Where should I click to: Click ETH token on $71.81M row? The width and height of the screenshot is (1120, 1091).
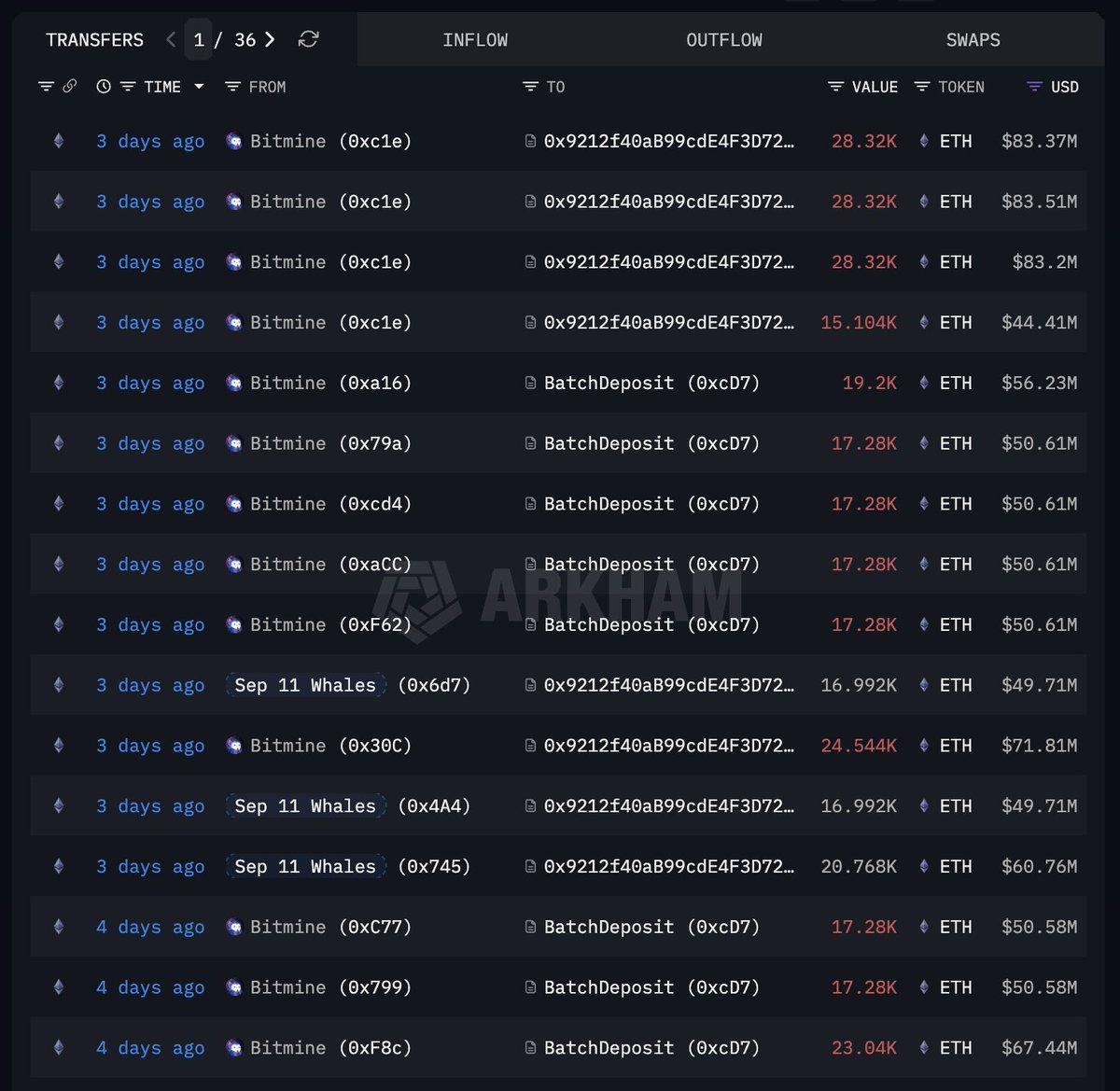pos(956,746)
